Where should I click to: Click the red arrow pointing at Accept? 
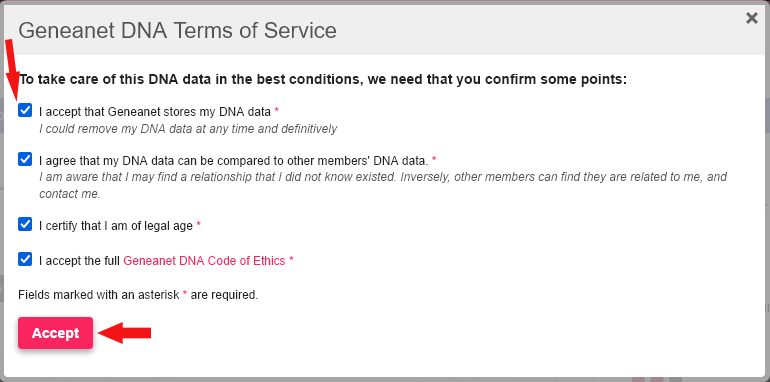pyautogui.click(x=124, y=333)
